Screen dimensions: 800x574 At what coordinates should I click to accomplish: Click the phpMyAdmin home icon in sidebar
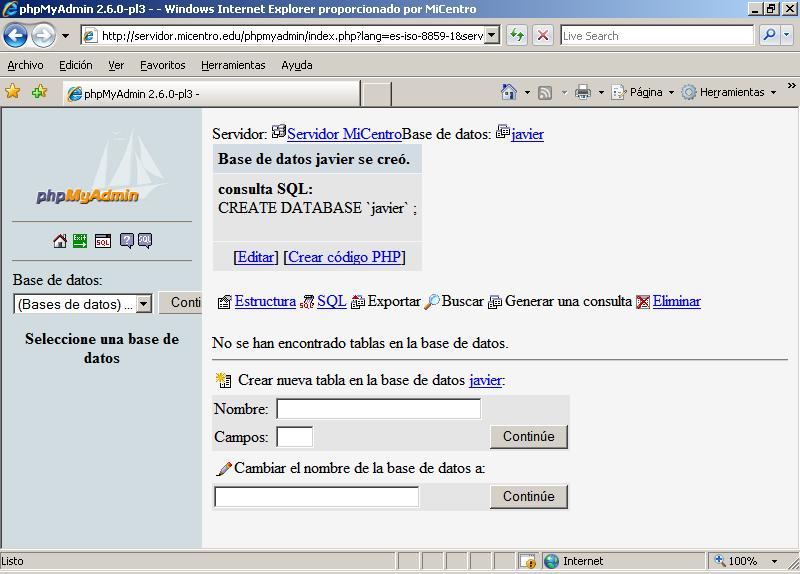(60, 241)
